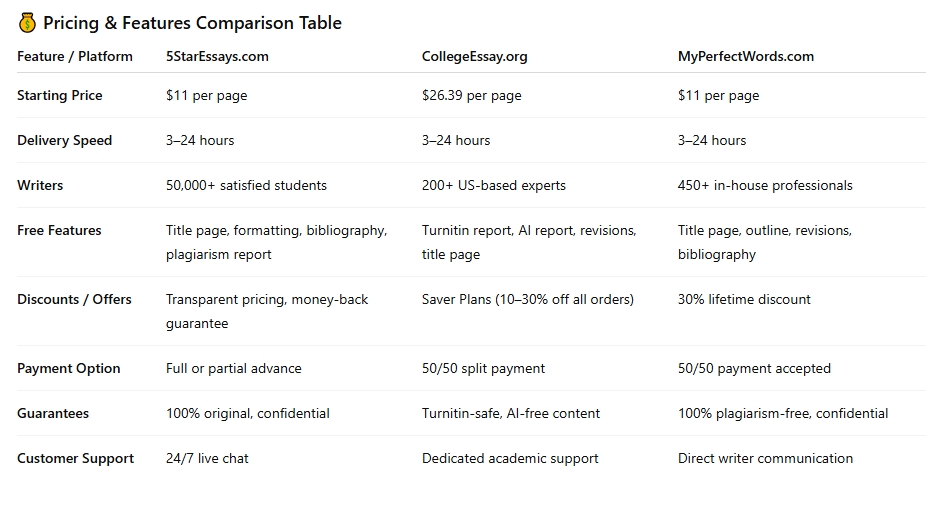Image resolution: width=941 pixels, height=510 pixels.
Task: Click the money bag emoji icon
Action: [x=27, y=23]
